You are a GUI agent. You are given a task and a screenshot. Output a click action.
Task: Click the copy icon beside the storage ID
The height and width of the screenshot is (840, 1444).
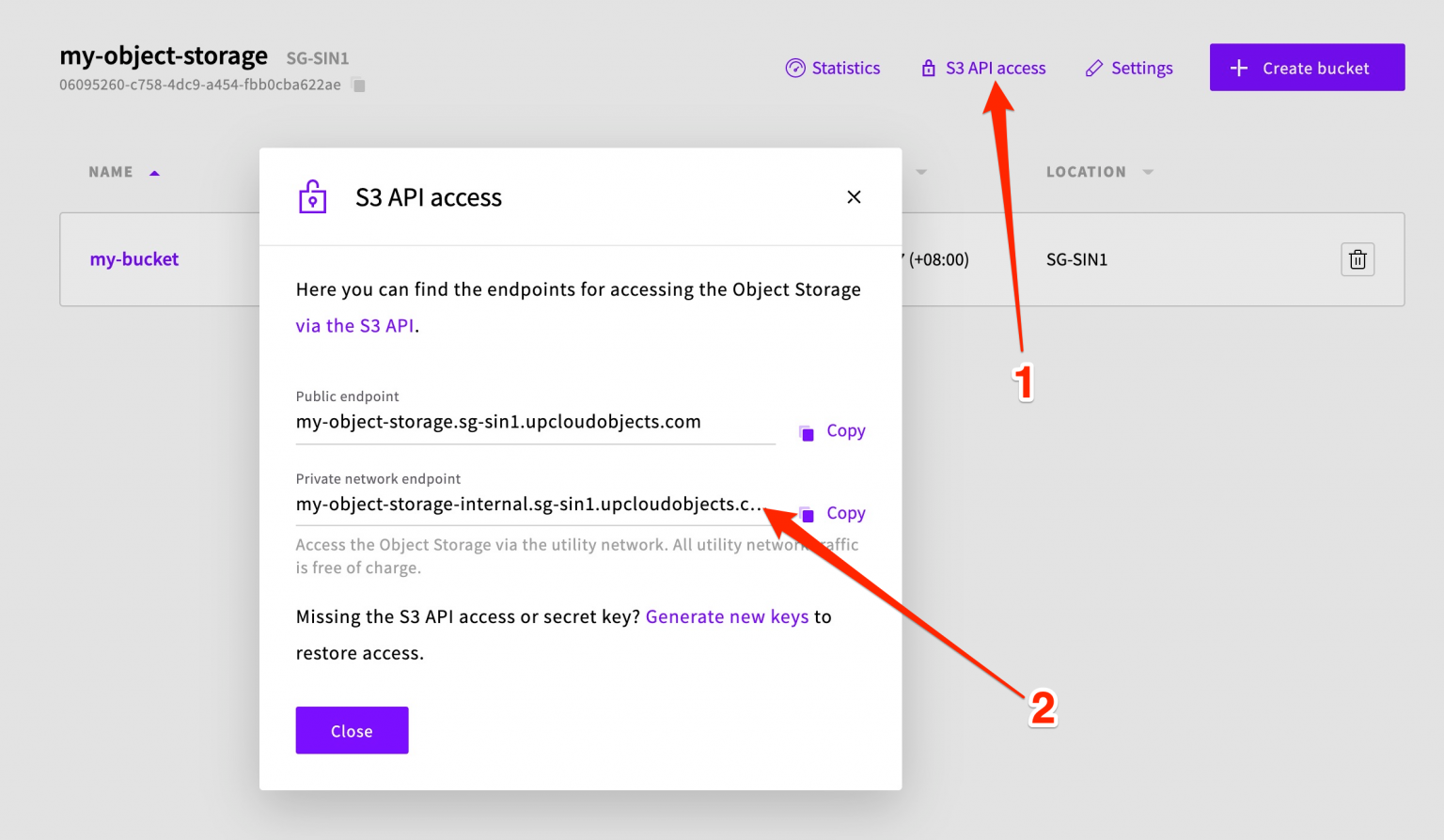pos(358,85)
